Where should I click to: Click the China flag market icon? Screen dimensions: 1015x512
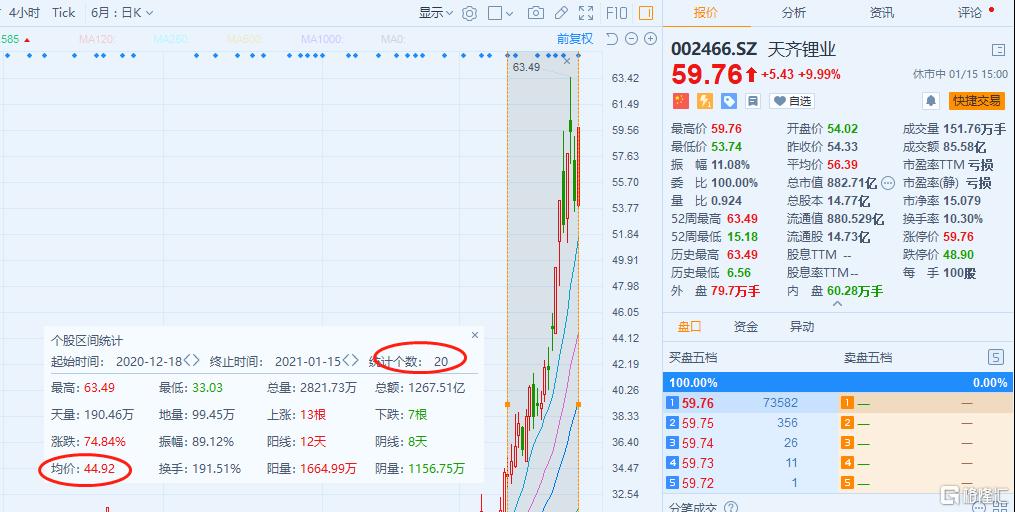click(680, 101)
